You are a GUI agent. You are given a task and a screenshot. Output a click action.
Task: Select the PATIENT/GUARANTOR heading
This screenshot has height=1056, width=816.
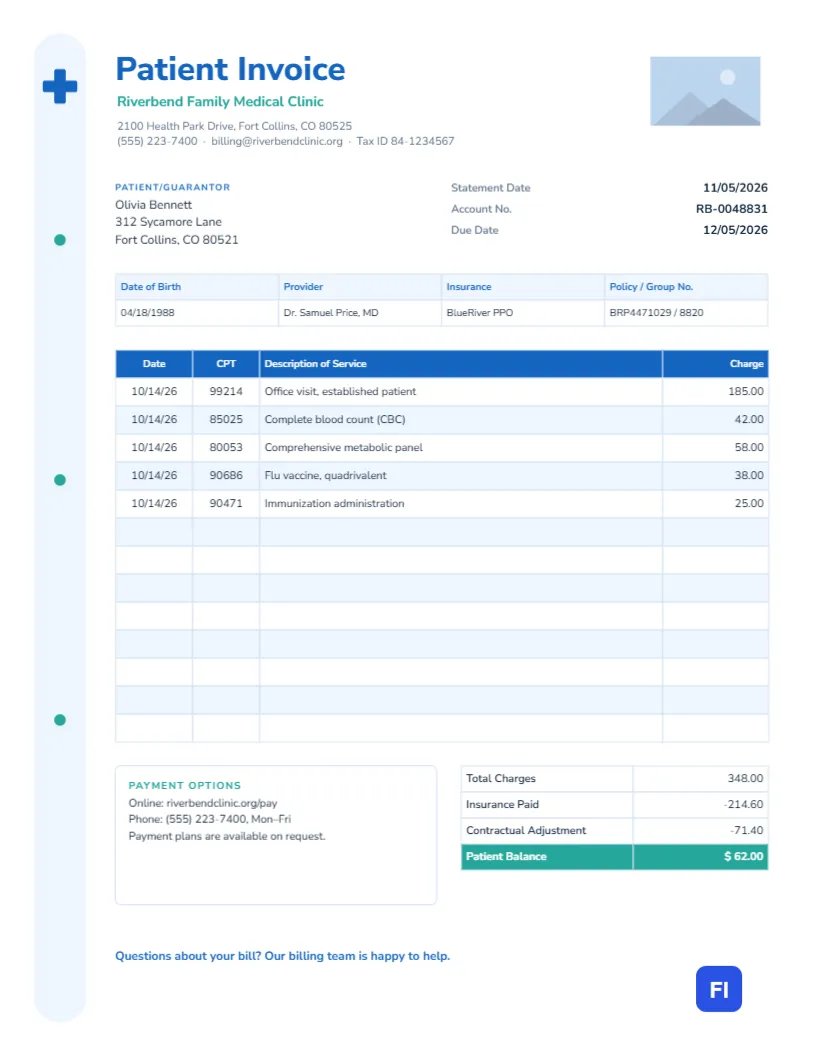click(172, 187)
